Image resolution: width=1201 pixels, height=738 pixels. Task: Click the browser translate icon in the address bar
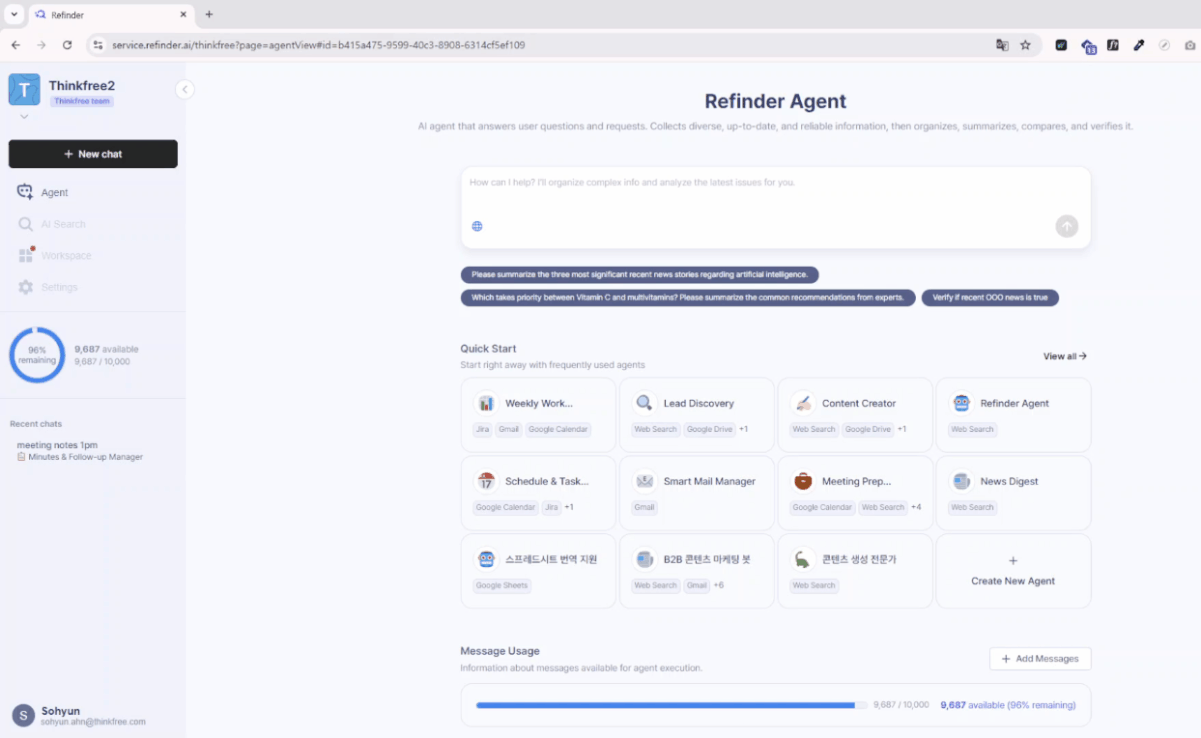pos(1002,45)
